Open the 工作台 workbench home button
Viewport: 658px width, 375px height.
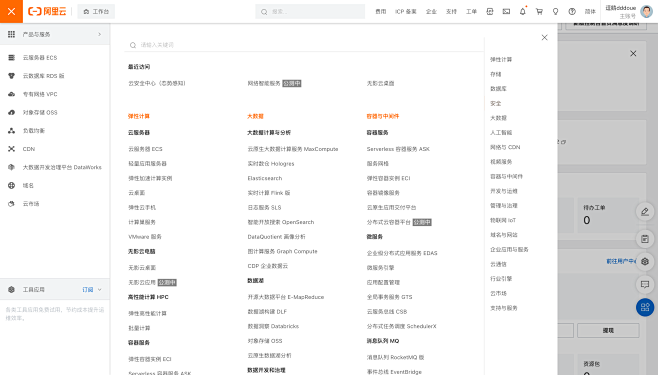pos(96,12)
